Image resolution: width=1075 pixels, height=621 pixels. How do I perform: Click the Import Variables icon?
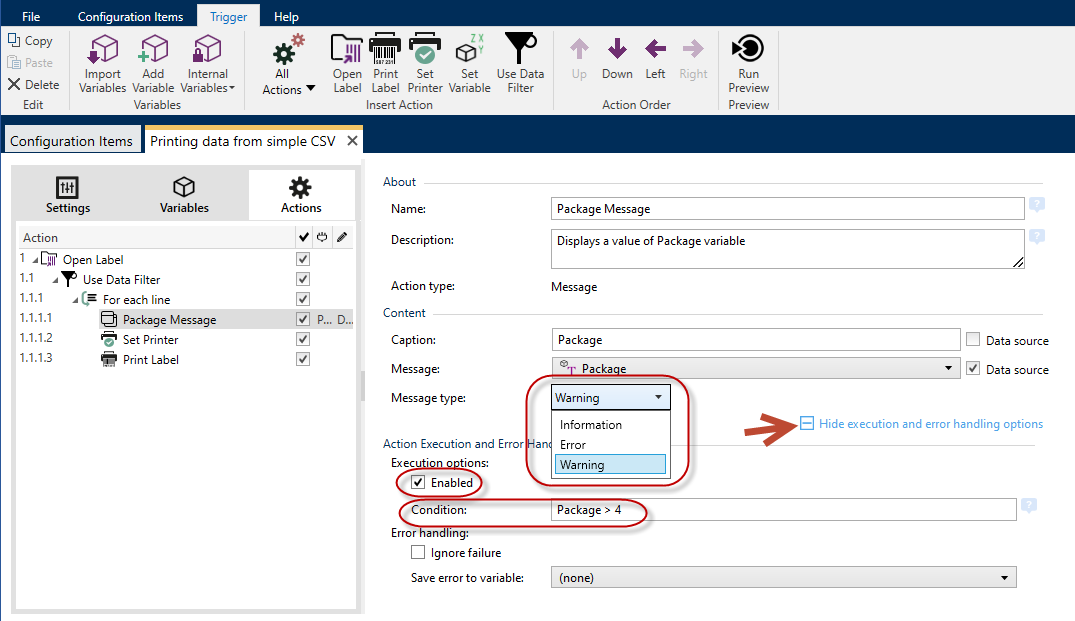103,50
